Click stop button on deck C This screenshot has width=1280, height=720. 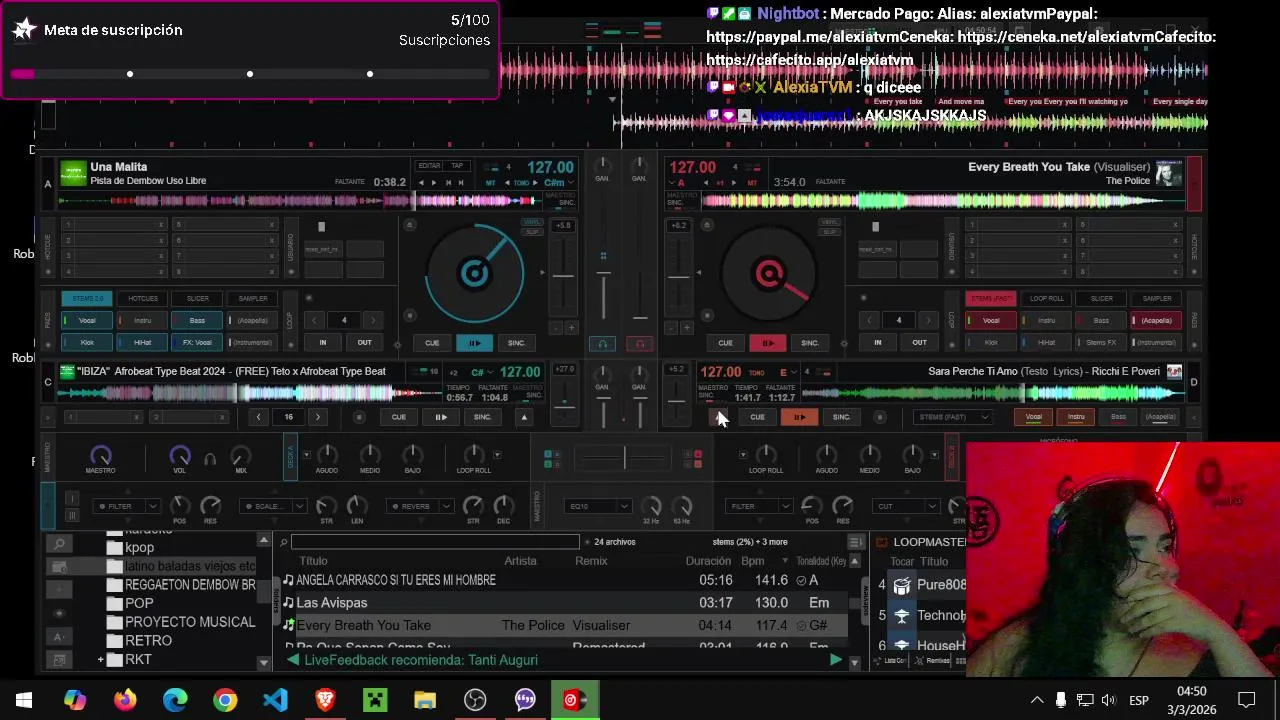pos(360,417)
